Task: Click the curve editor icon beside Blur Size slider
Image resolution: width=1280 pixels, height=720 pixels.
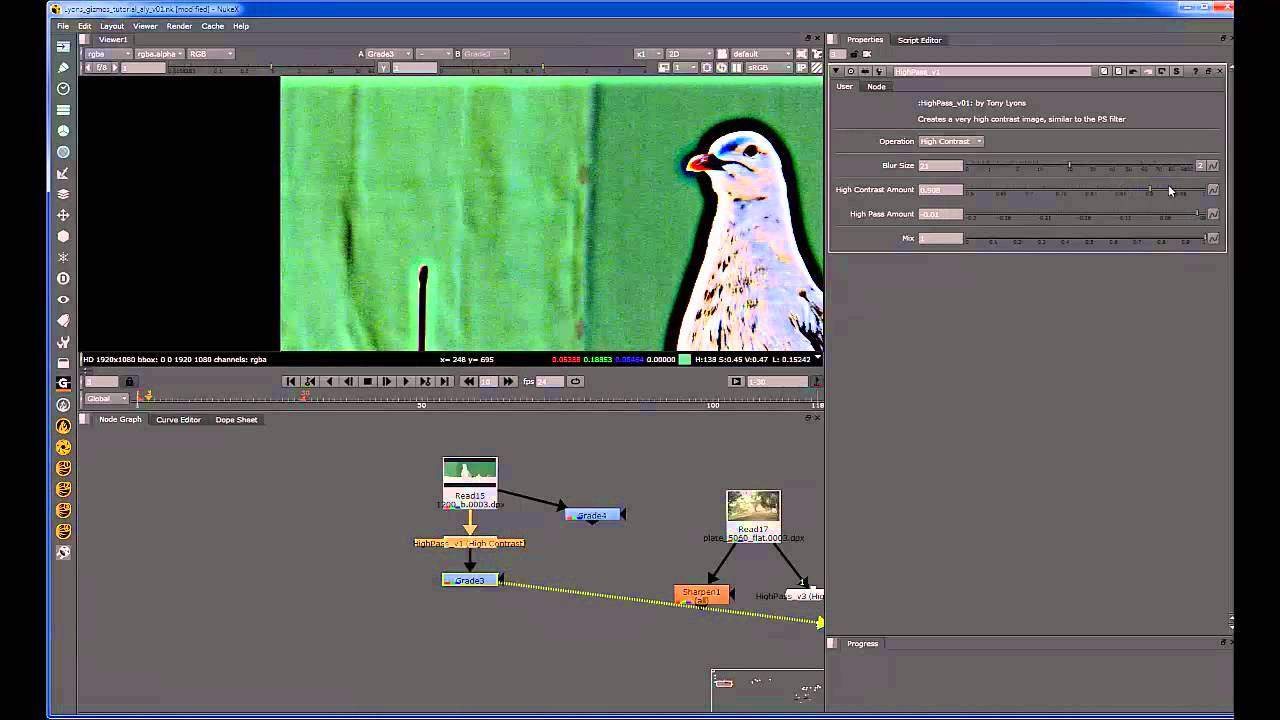Action: coord(1213,165)
